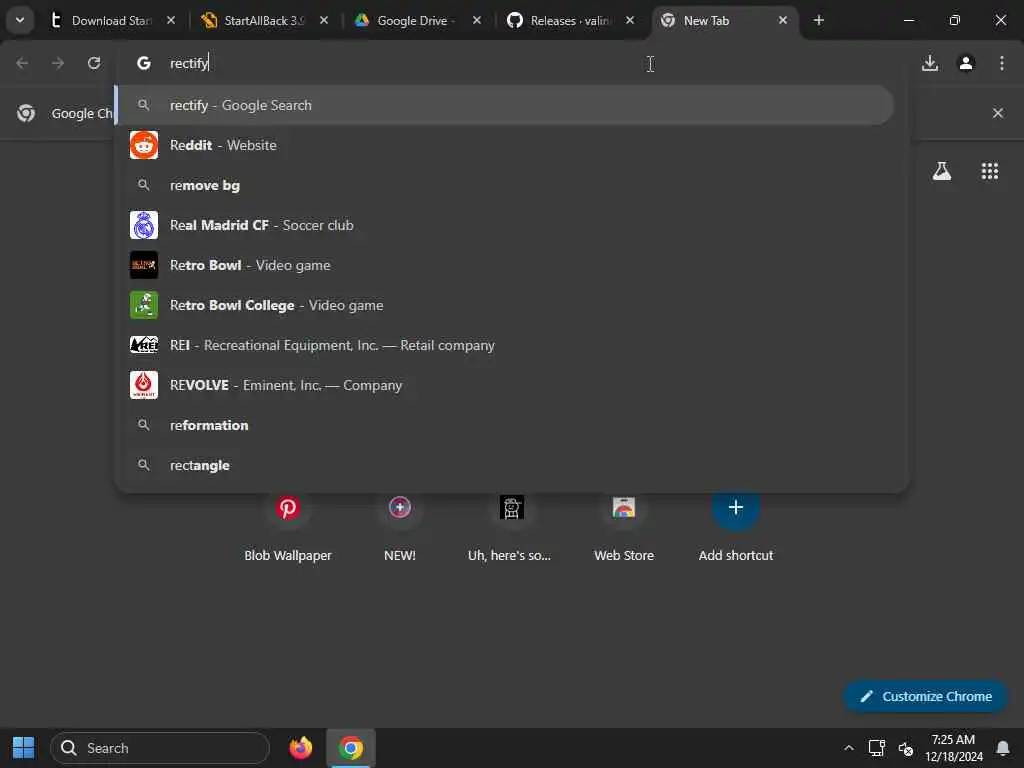Close the StartAllBack 3.9 tab
Viewport: 1024px width, 768px height.
point(324,20)
